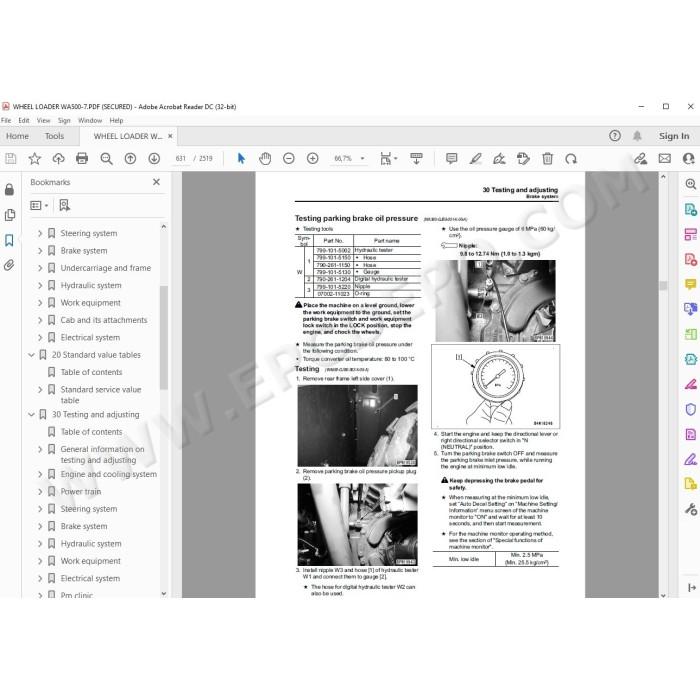Add bookmark star icon in toolbar
The width and height of the screenshot is (700, 700).
[34, 158]
